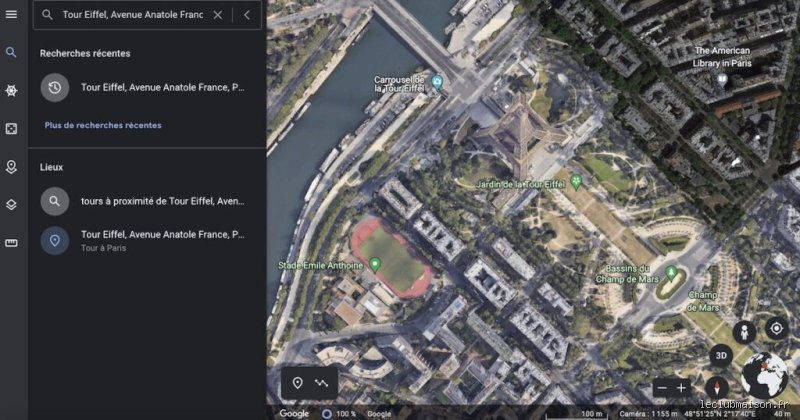Open 'Plus de recherches récentes' link
The width and height of the screenshot is (800, 420).
[x=102, y=125]
